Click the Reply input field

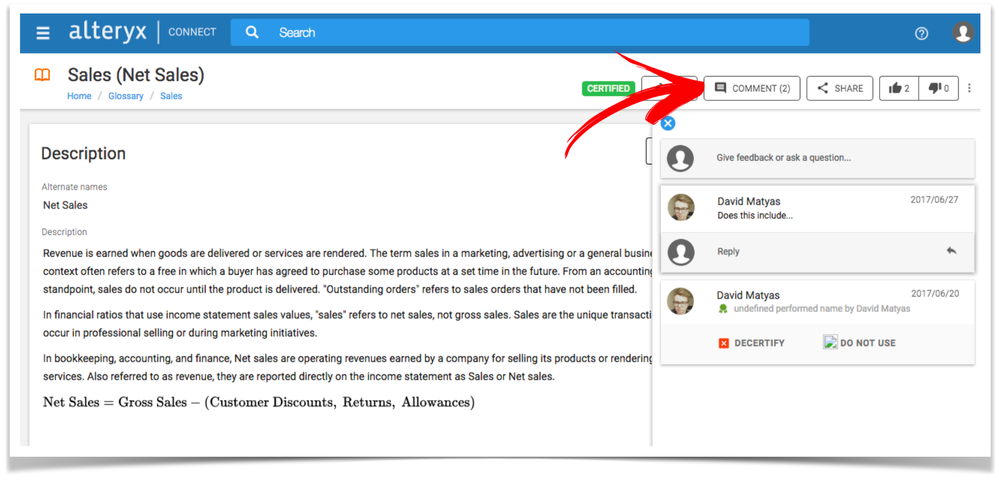817,252
